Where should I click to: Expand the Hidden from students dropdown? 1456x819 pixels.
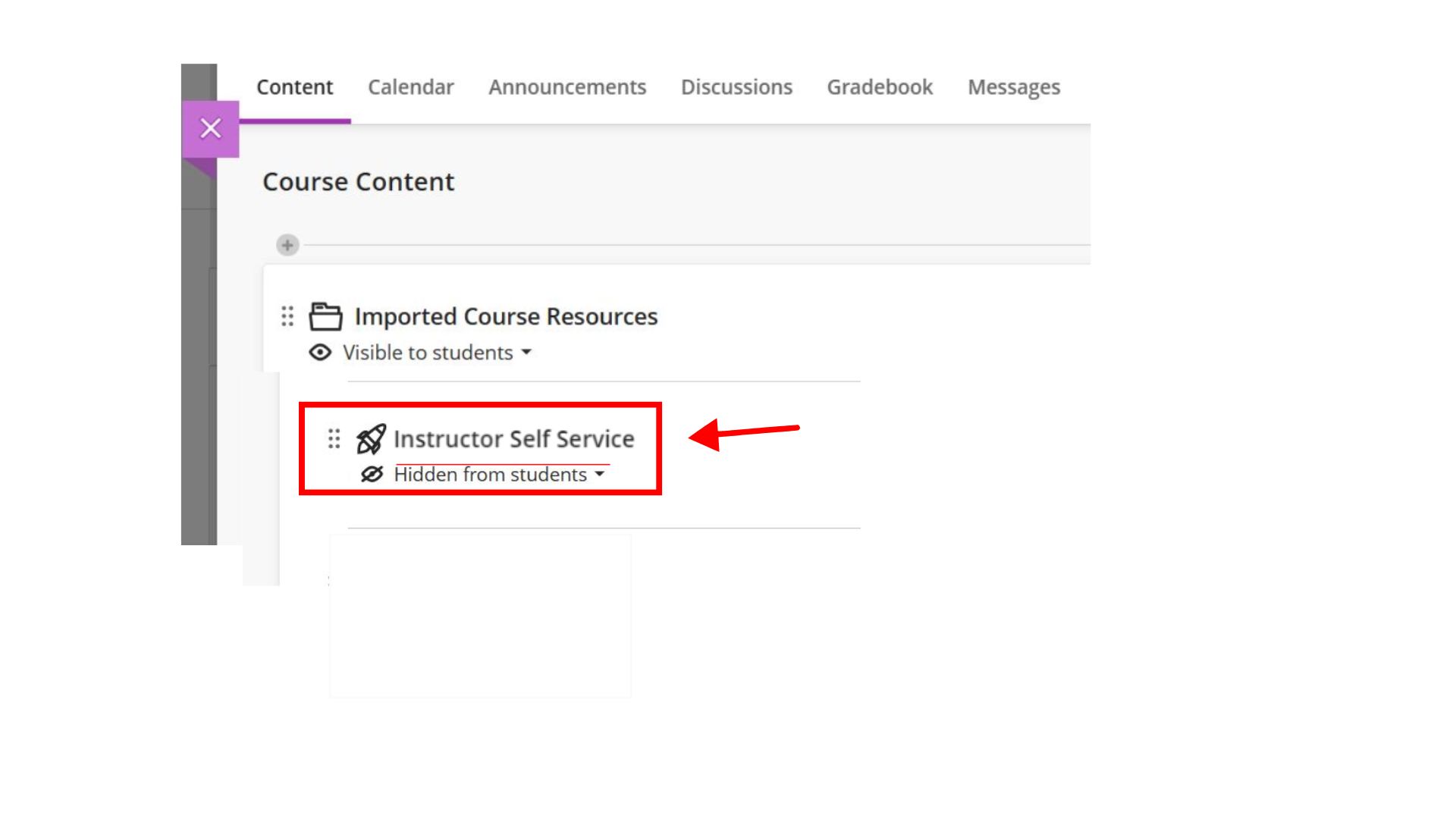point(499,475)
